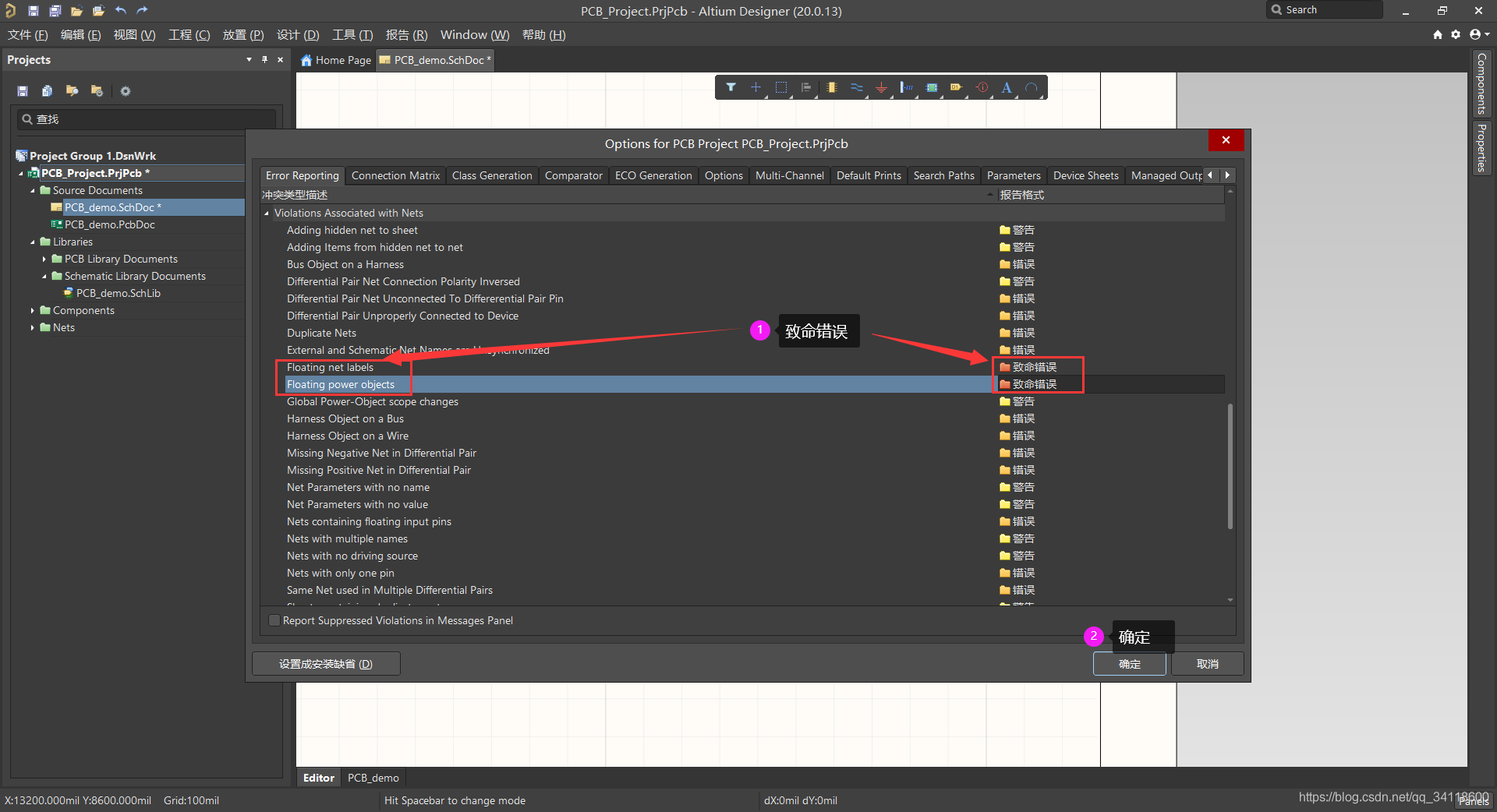Switch to the Connection Matrix tab
The width and height of the screenshot is (1497, 812).
395,175
